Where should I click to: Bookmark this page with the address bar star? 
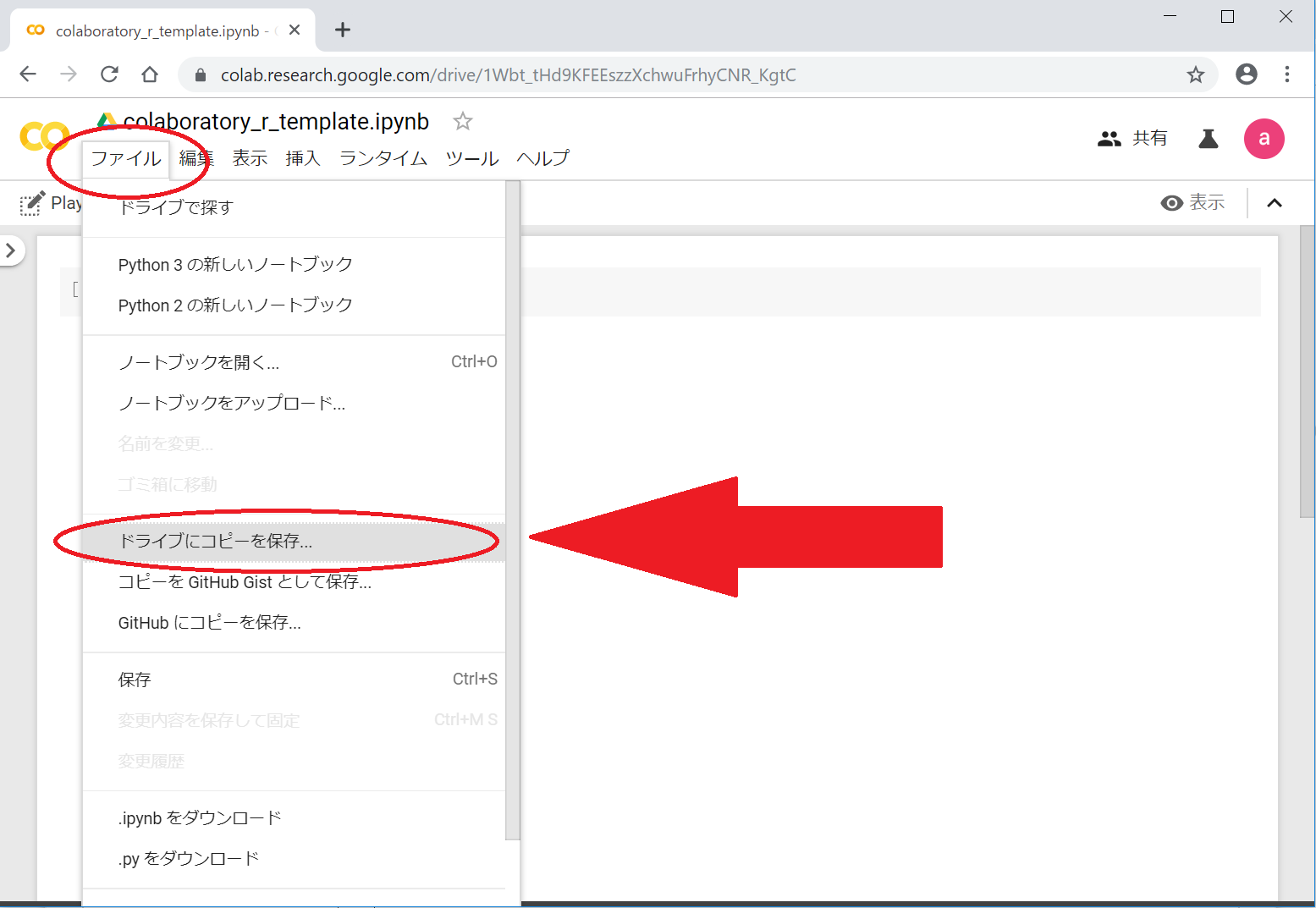coord(1195,75)
